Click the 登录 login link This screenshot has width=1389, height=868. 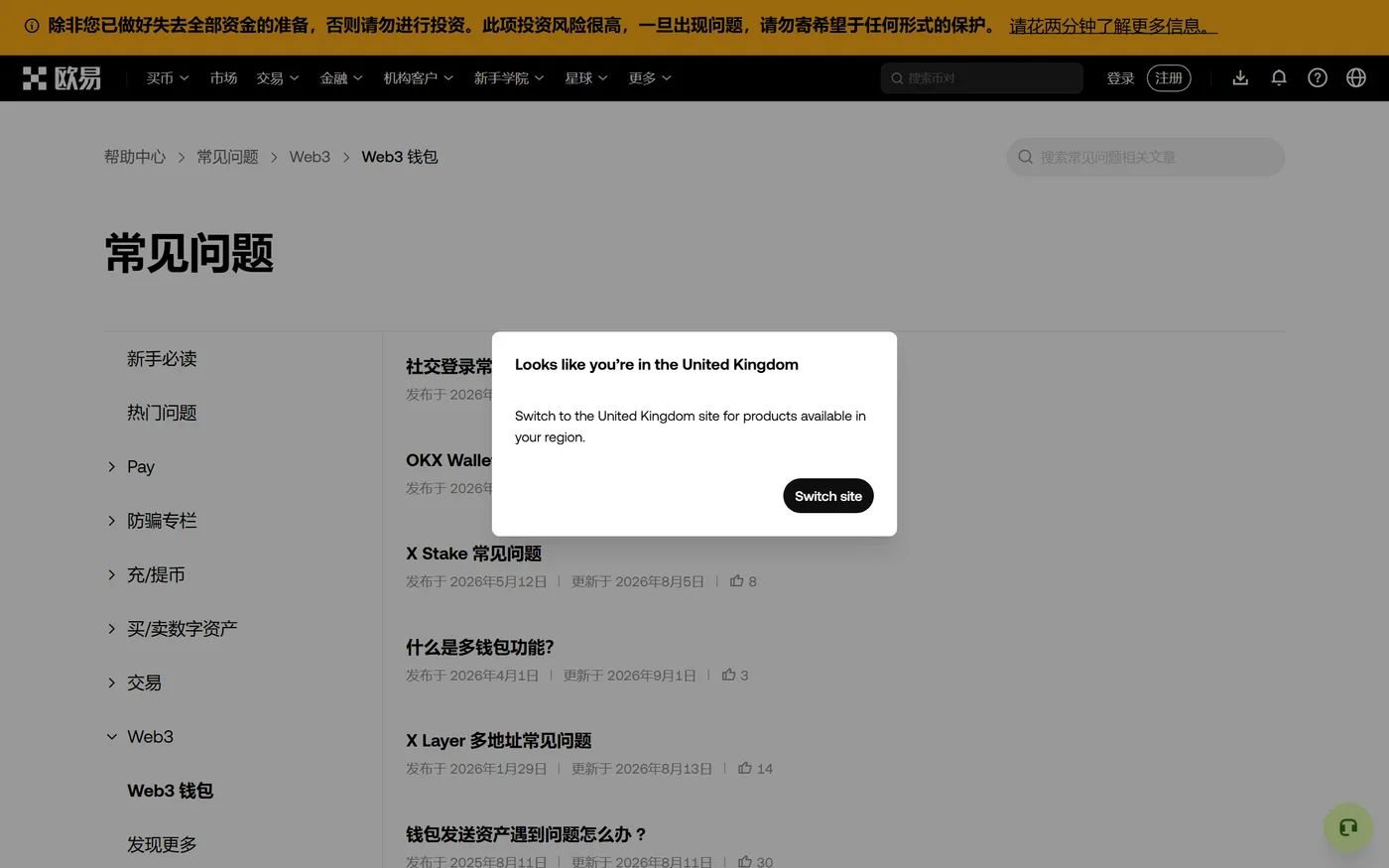1120,78
